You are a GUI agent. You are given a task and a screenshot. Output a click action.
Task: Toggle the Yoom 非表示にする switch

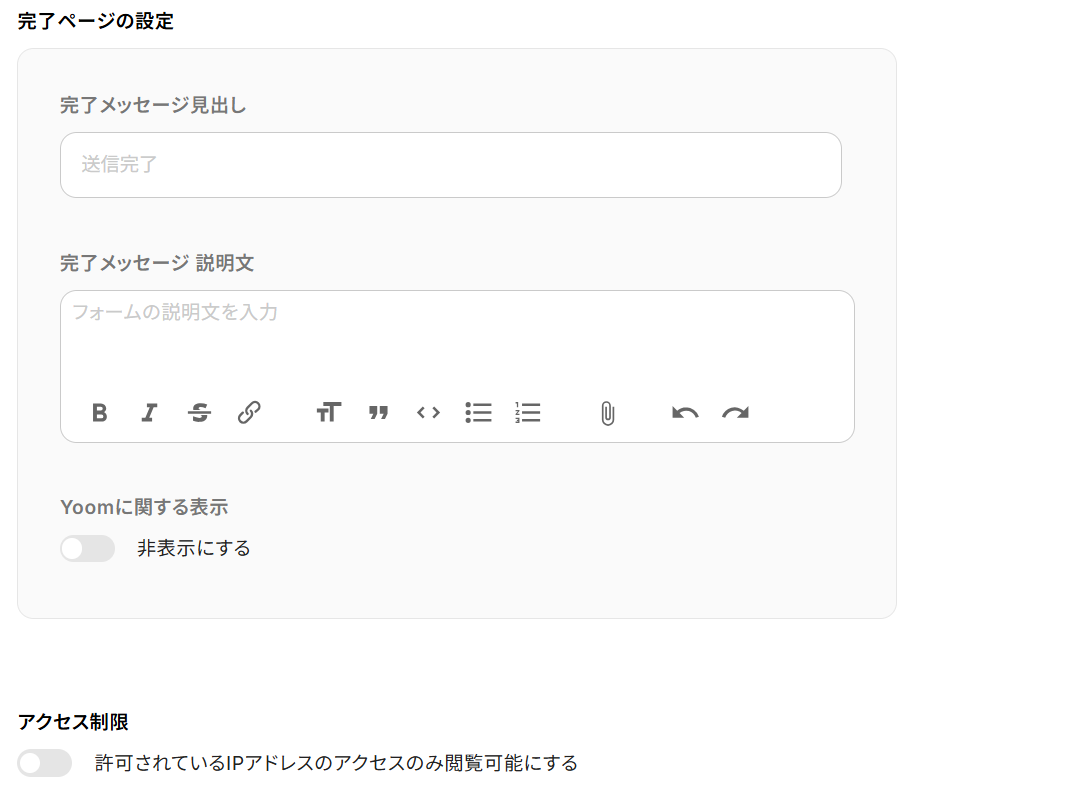[x=88, y=549]
